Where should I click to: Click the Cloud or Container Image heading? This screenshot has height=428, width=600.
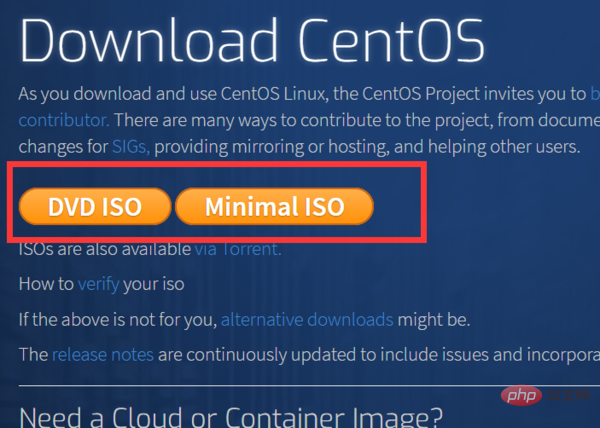tap(231, 416)
